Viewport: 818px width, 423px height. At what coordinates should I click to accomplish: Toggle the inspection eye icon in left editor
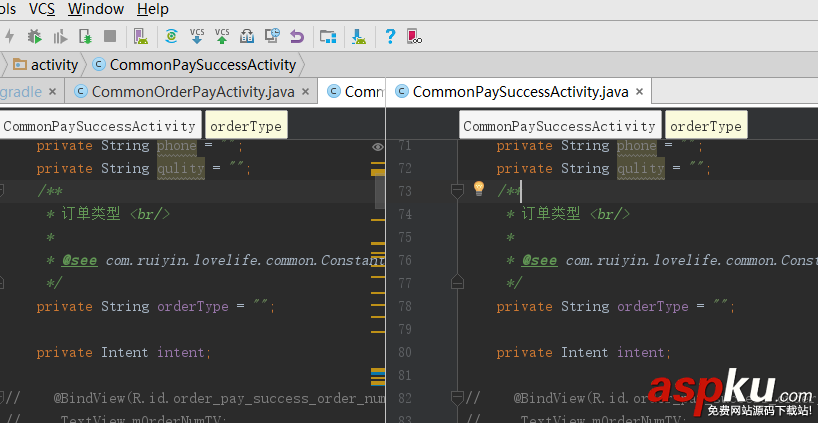click(x=378, y=147)
